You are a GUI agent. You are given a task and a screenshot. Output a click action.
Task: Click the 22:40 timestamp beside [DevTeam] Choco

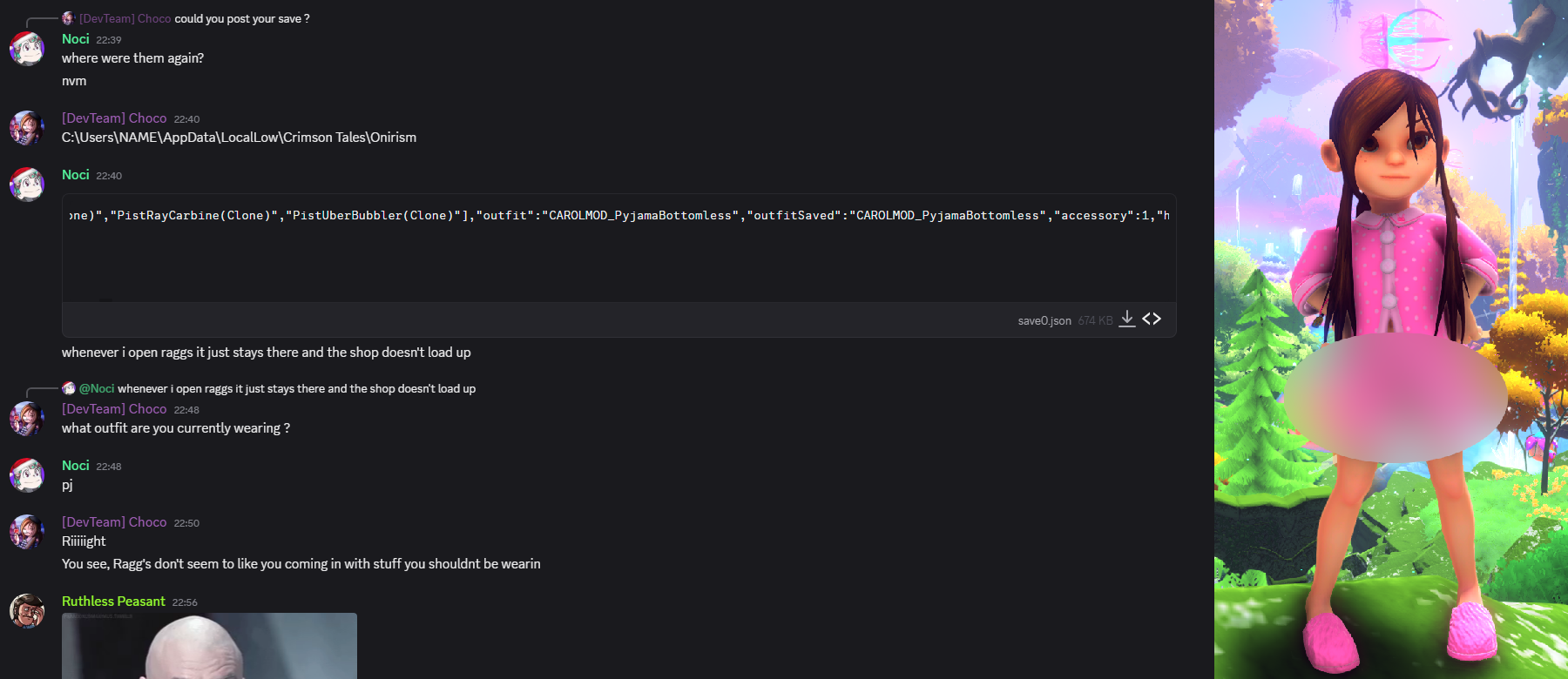pos(186,119)
